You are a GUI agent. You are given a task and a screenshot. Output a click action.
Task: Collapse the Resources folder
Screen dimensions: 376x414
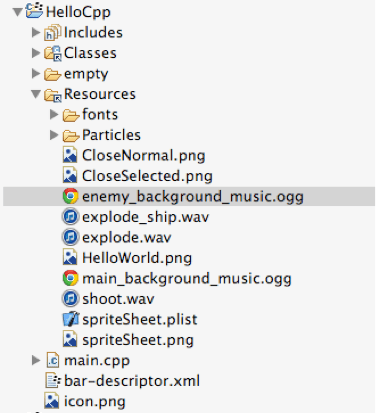[36, 94]
